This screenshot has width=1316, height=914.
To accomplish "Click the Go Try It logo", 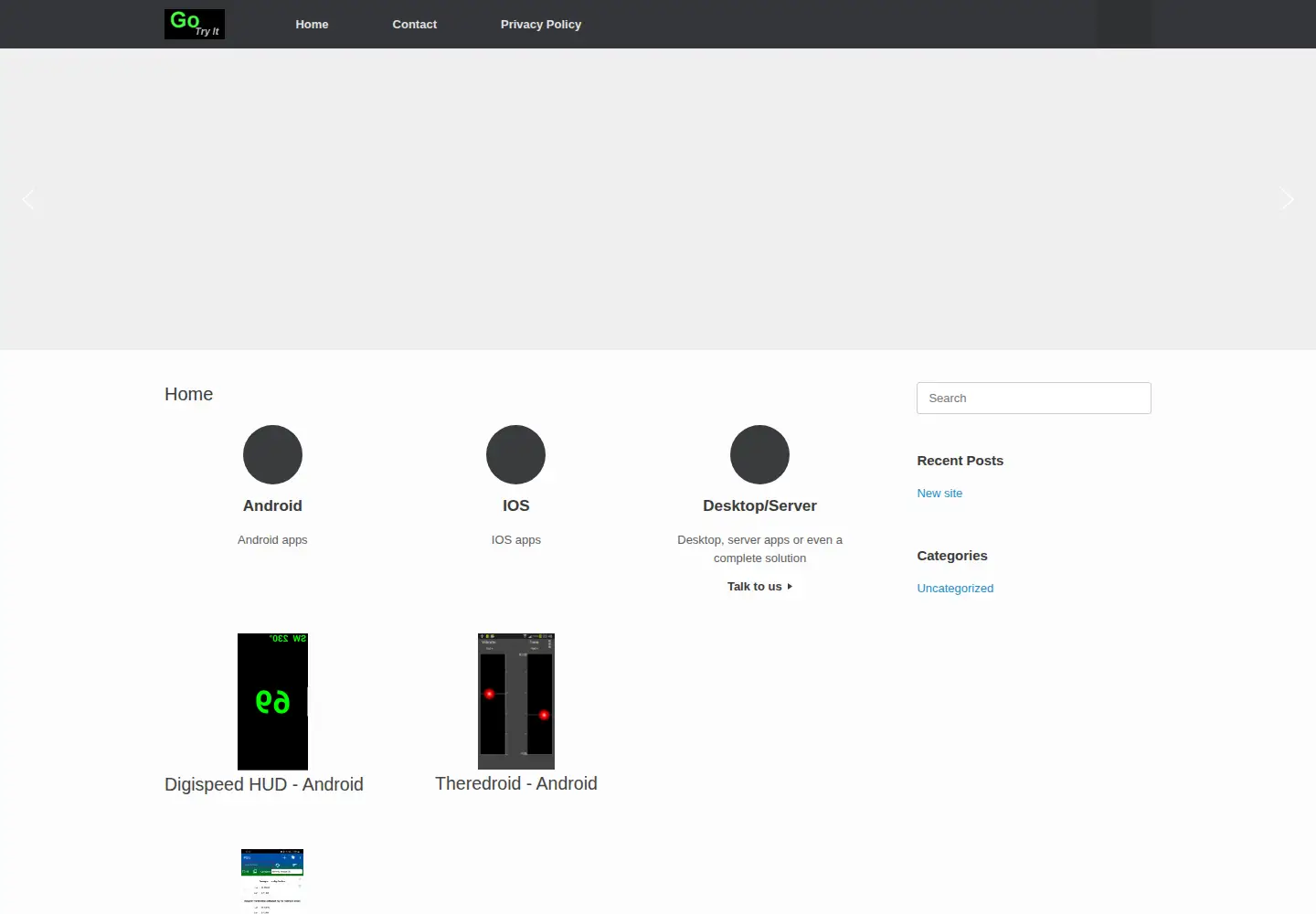I will pos(195,24).
